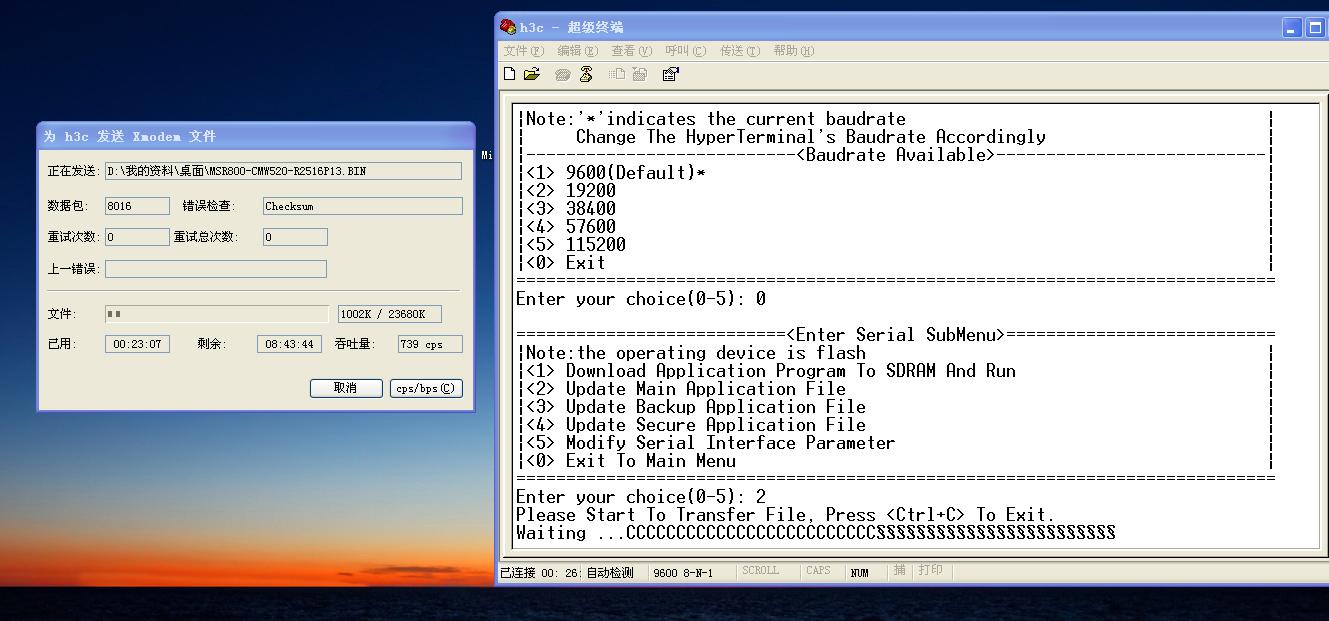
Task: Open the 呼叫(C) menu
Action: pos(685,51)
